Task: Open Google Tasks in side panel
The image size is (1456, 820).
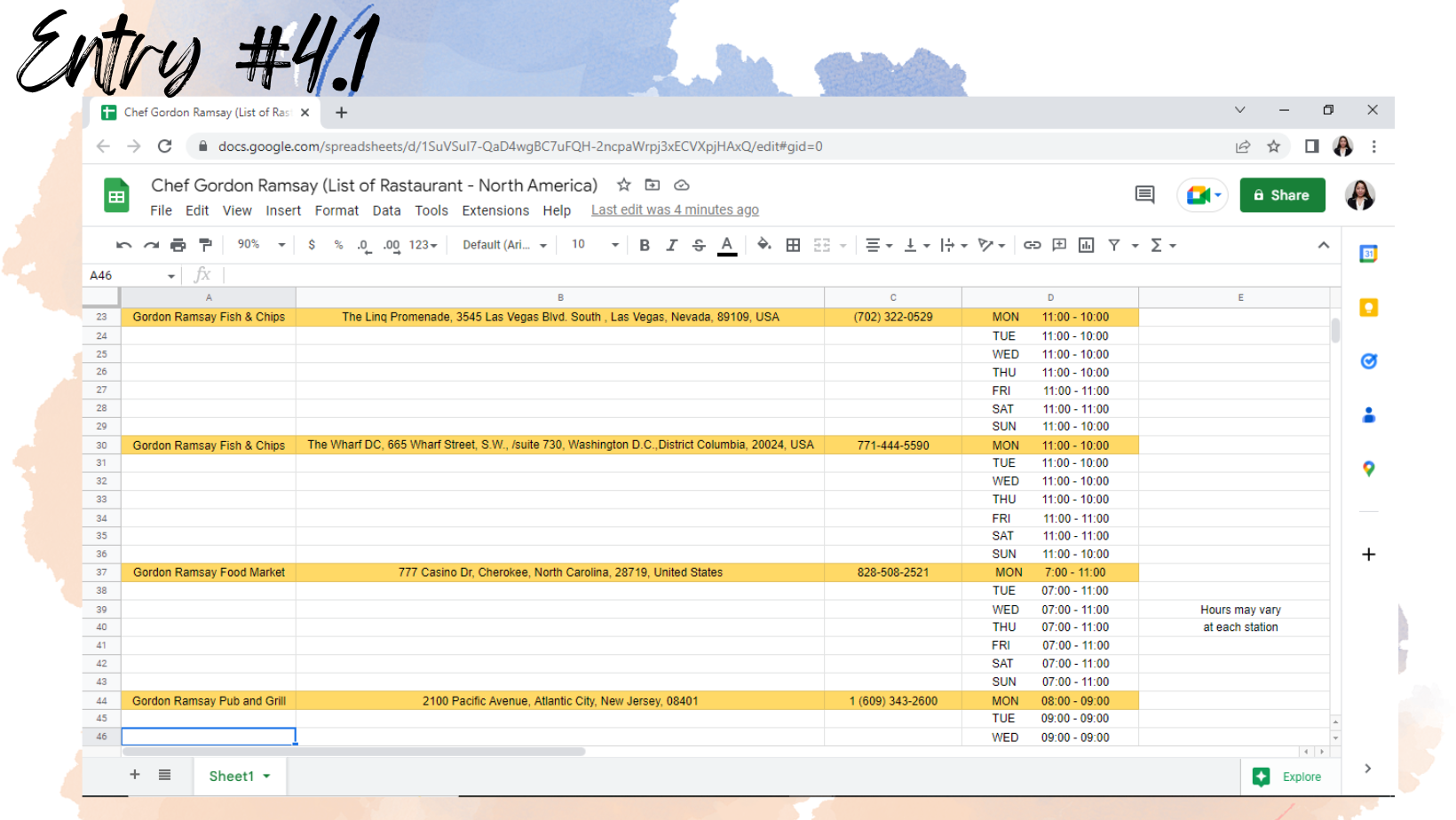Action: tap(1369, 361)
